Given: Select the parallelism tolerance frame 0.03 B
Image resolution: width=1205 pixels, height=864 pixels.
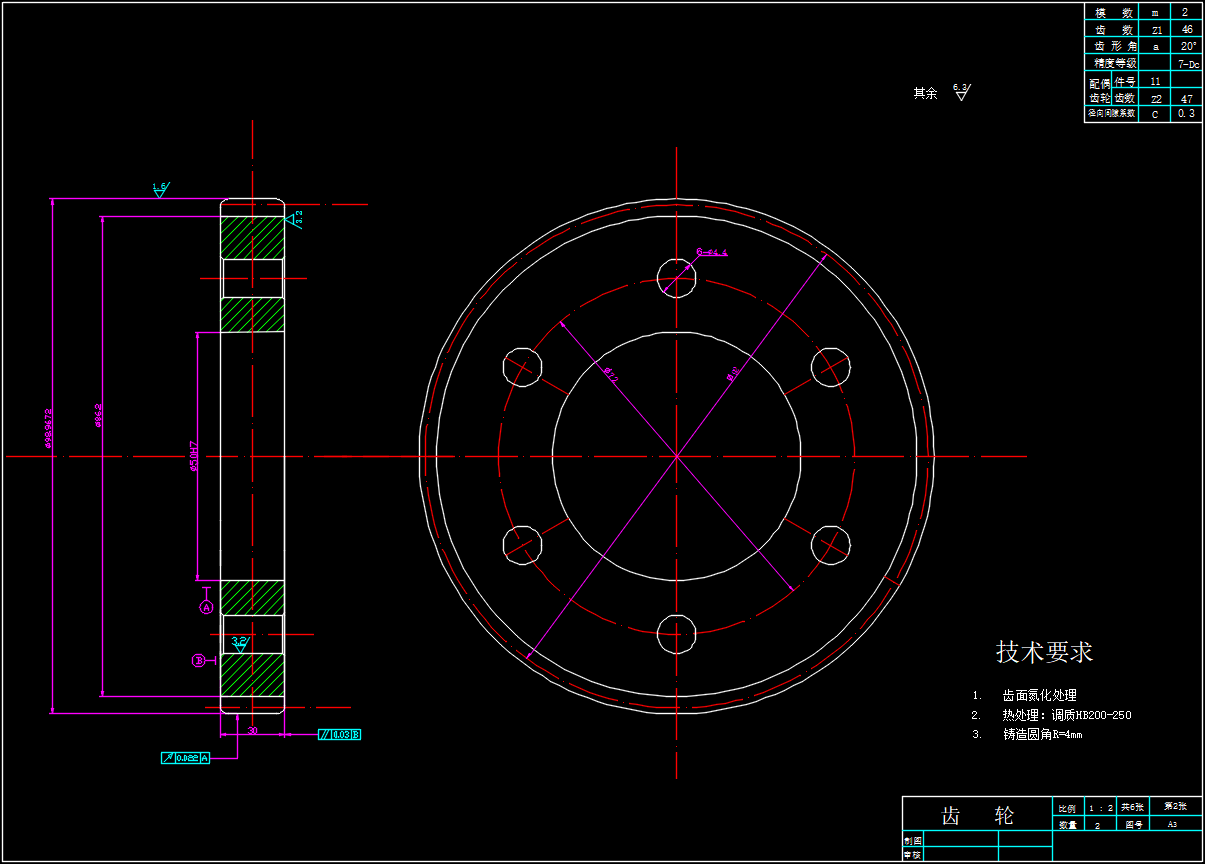Looking at the screenshot, I should (339, 735).
